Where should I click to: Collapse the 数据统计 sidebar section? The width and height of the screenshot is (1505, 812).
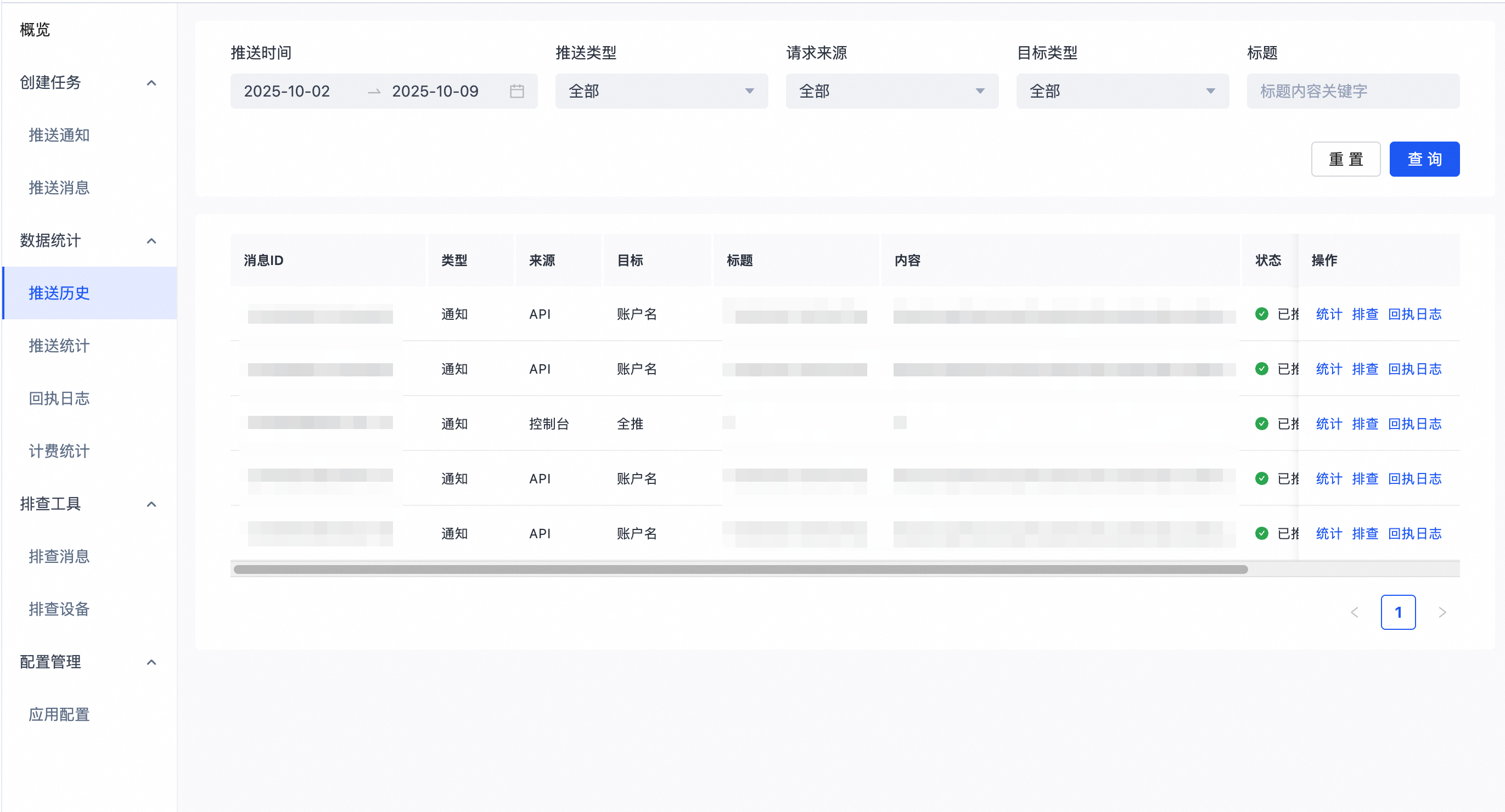[151, 241]
